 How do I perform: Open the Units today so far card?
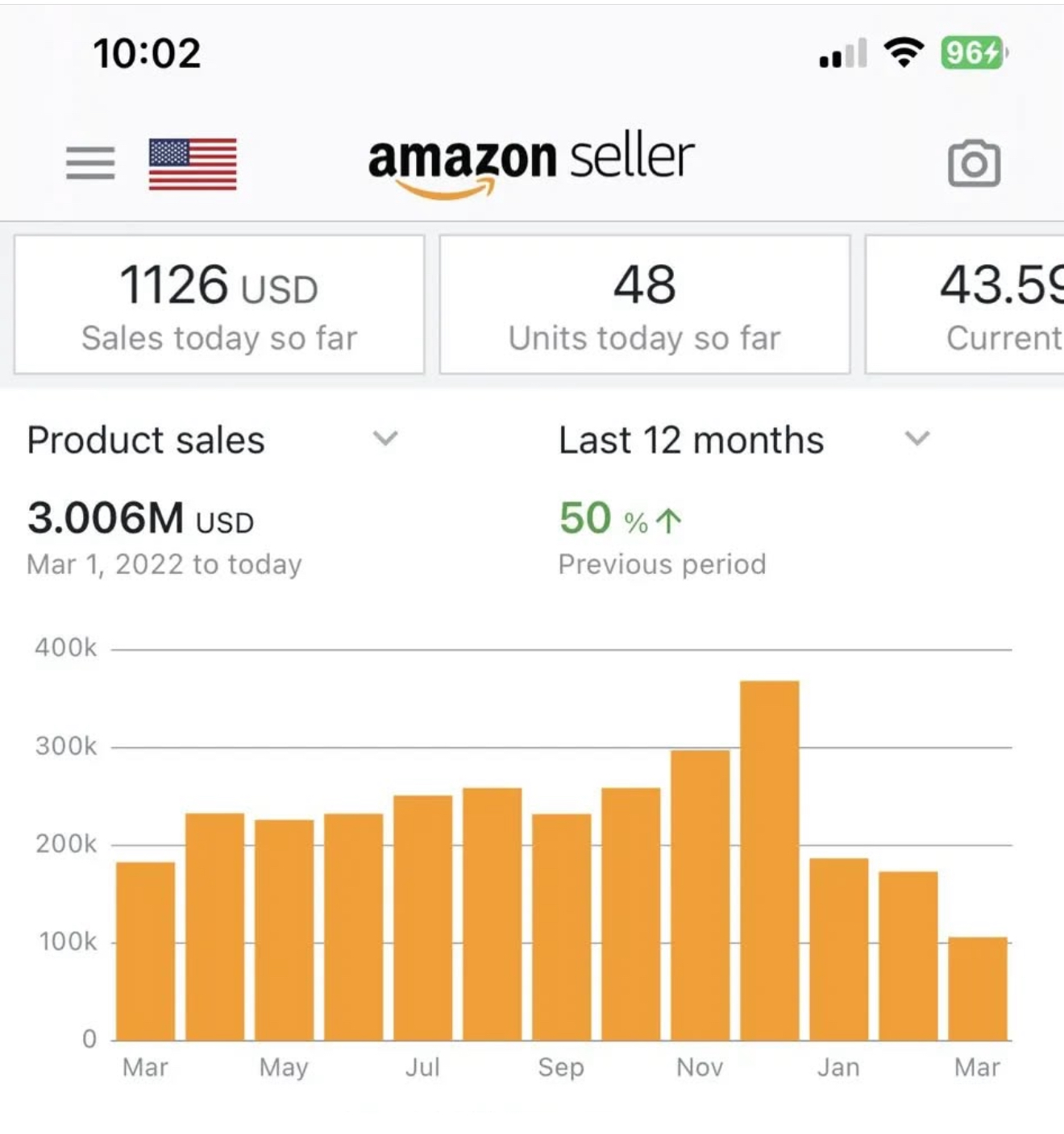645,305
